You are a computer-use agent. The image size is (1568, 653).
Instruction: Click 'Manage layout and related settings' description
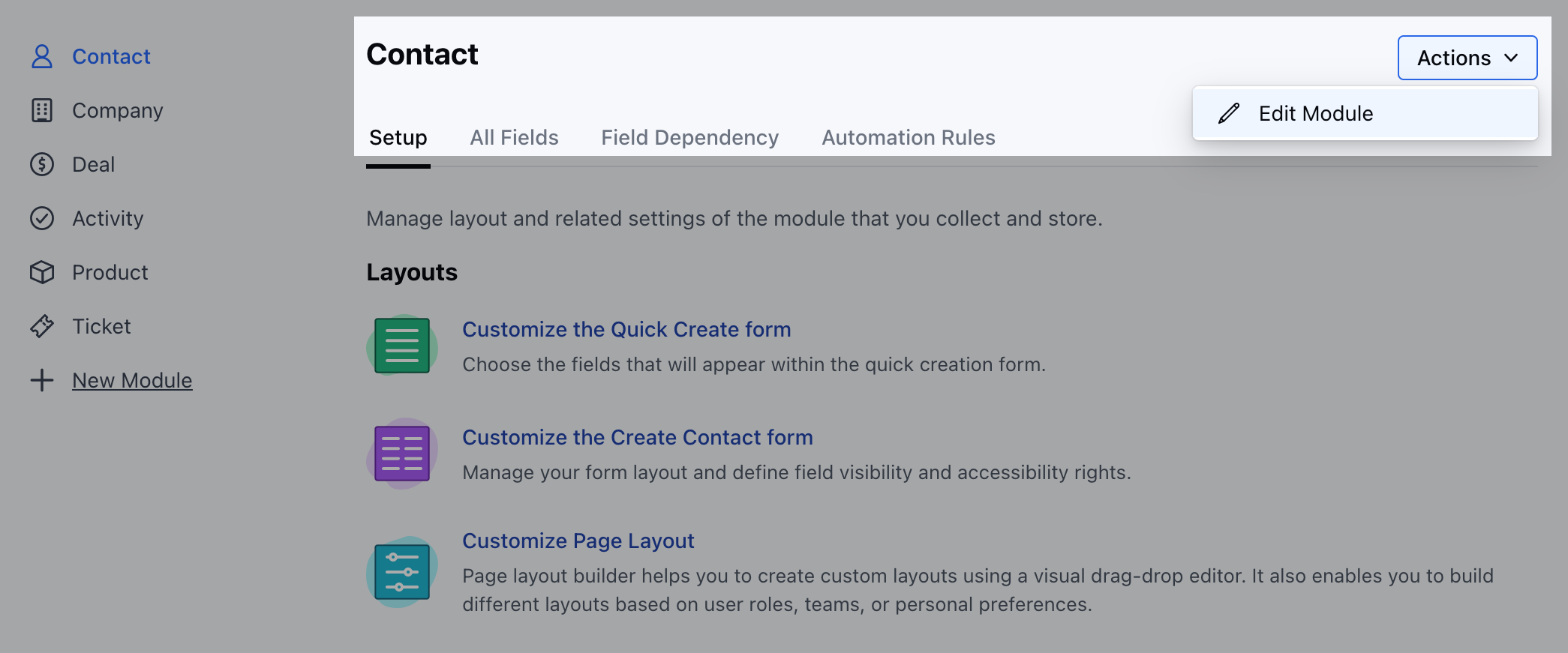click(x=734, y=219)
